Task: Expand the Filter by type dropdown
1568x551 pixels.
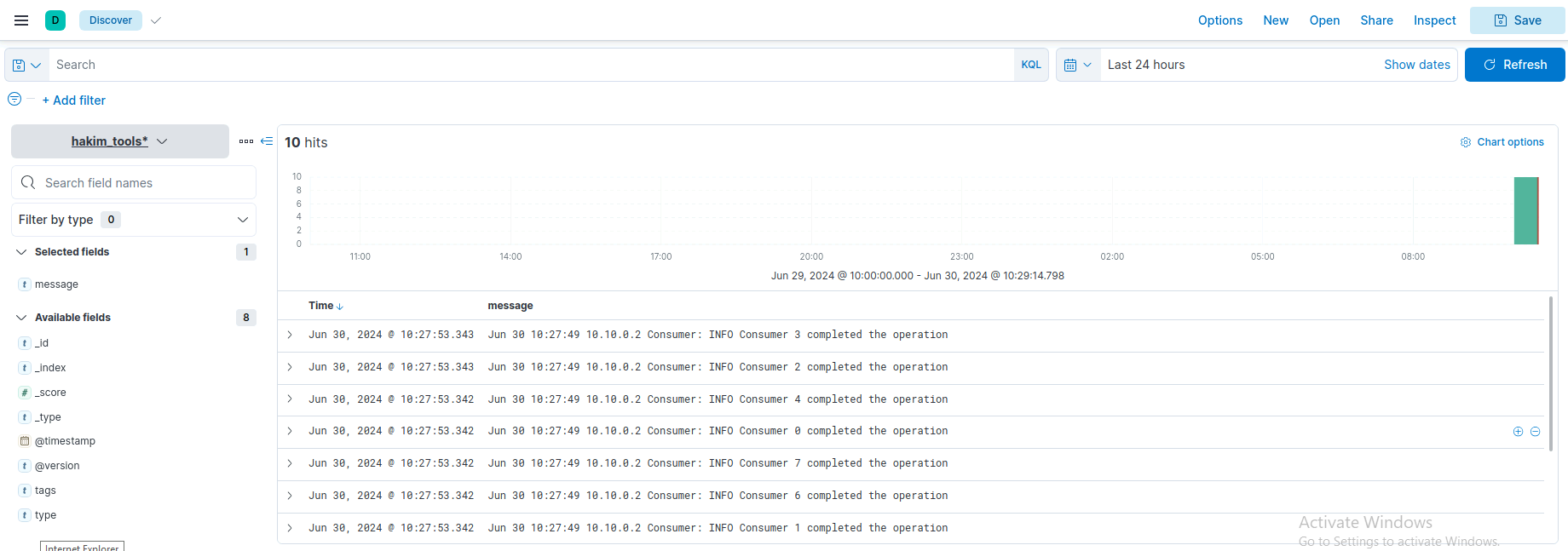Action: click(134, 220)
